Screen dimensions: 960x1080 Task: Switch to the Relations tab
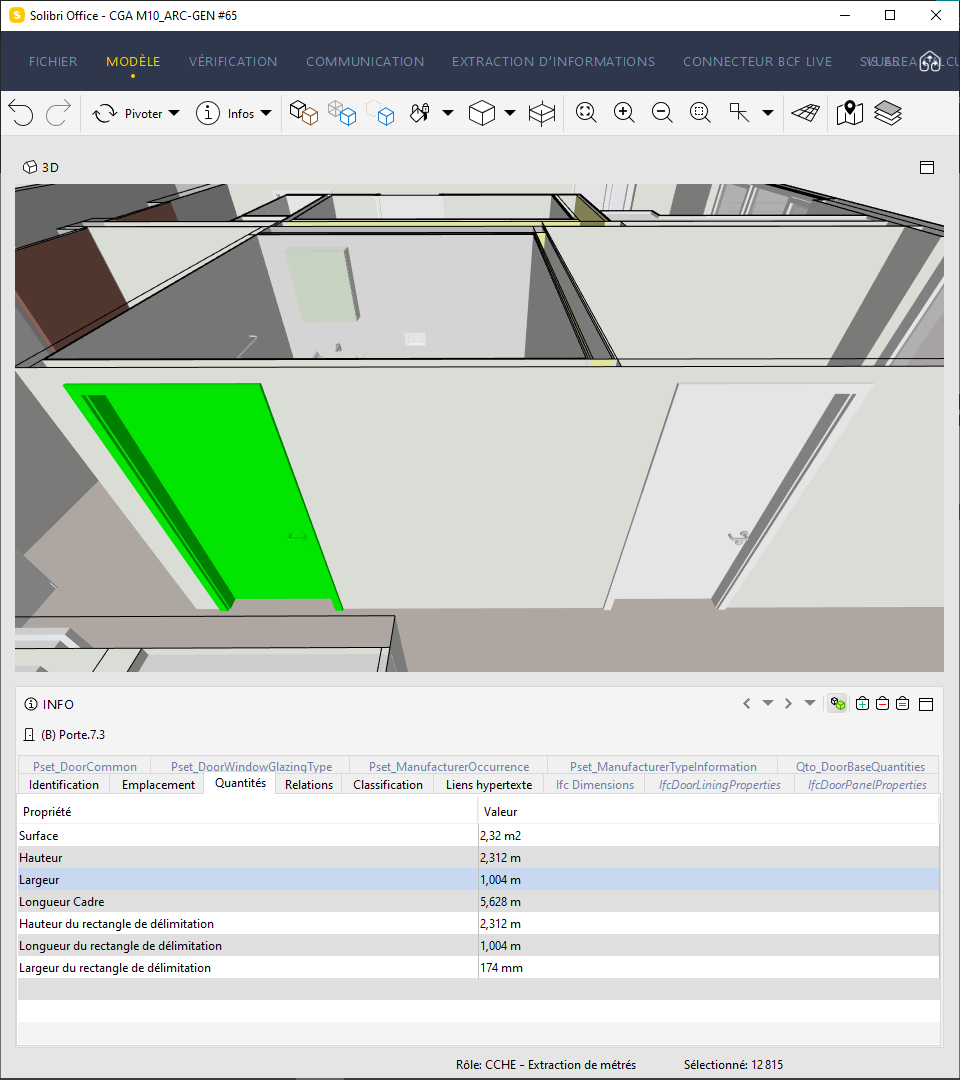pos(309,785)
